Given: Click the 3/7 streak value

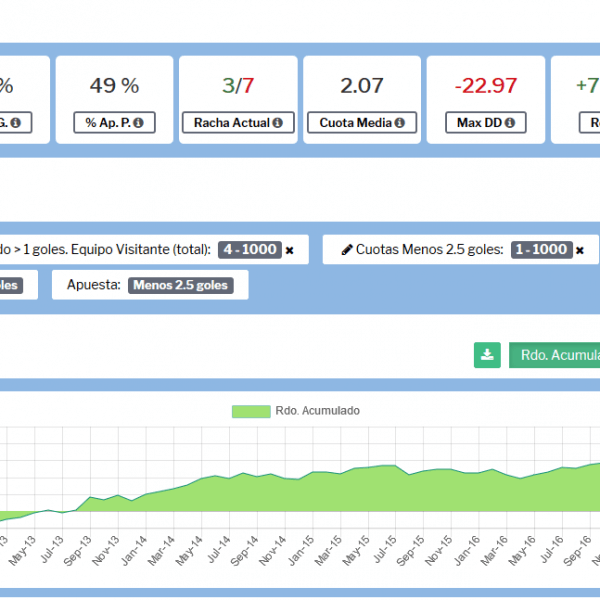Looking at the screenshot, I should pos(238,85).
